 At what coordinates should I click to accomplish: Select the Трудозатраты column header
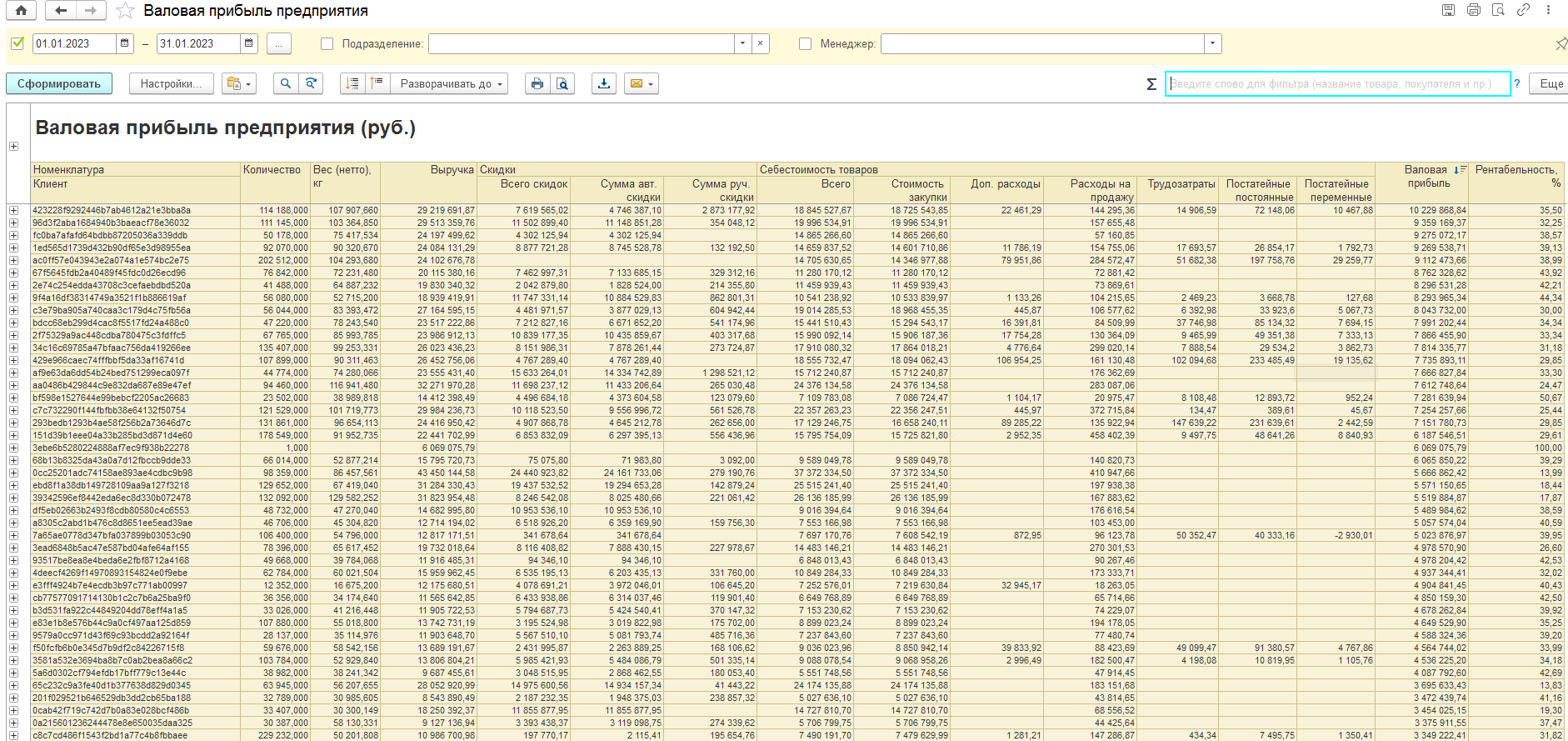pos(1181,190)
